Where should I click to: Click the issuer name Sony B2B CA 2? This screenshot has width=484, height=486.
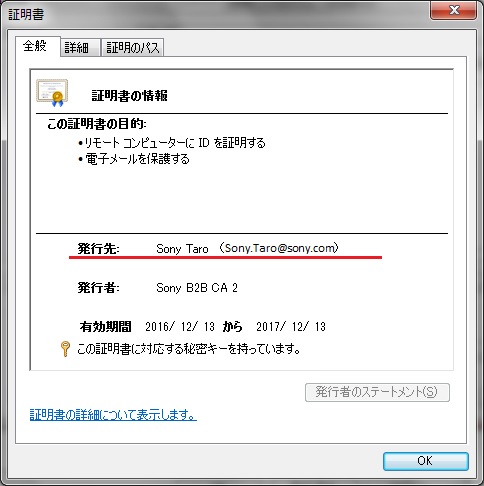[197, 288]
